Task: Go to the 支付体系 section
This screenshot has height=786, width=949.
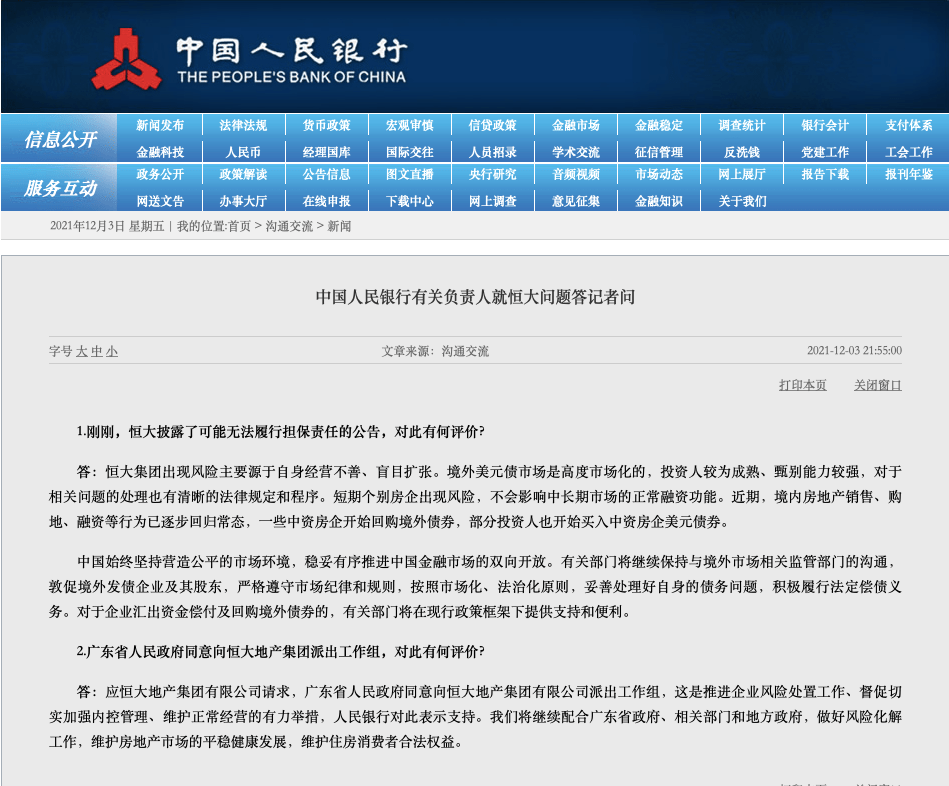Action: [x=908, y=126]
